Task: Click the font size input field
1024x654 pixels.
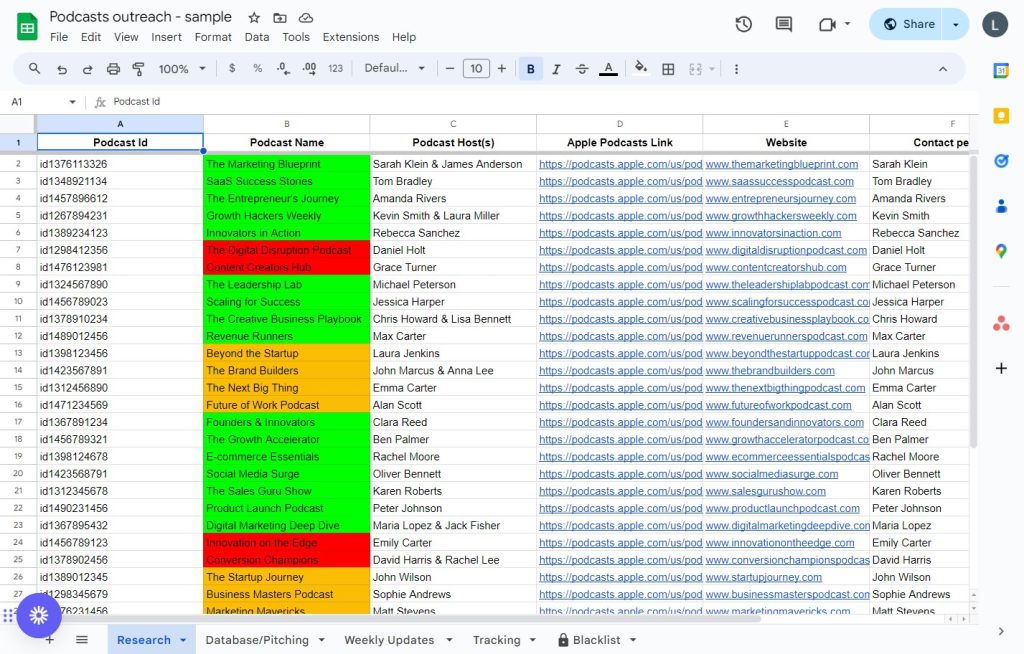Action: (476, 68)
